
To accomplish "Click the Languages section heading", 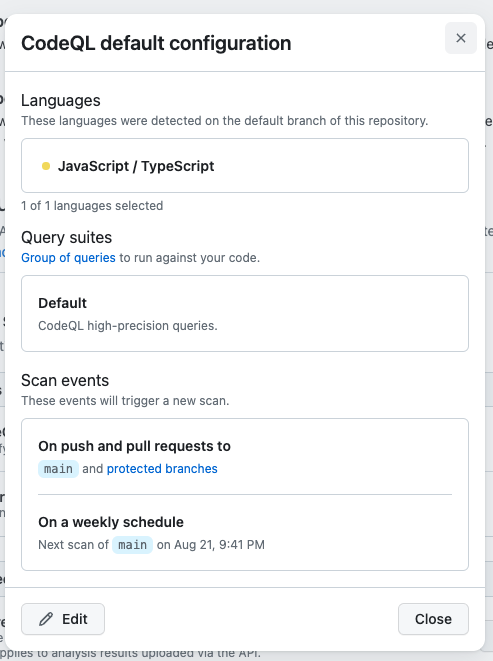I will pos(61,101).
